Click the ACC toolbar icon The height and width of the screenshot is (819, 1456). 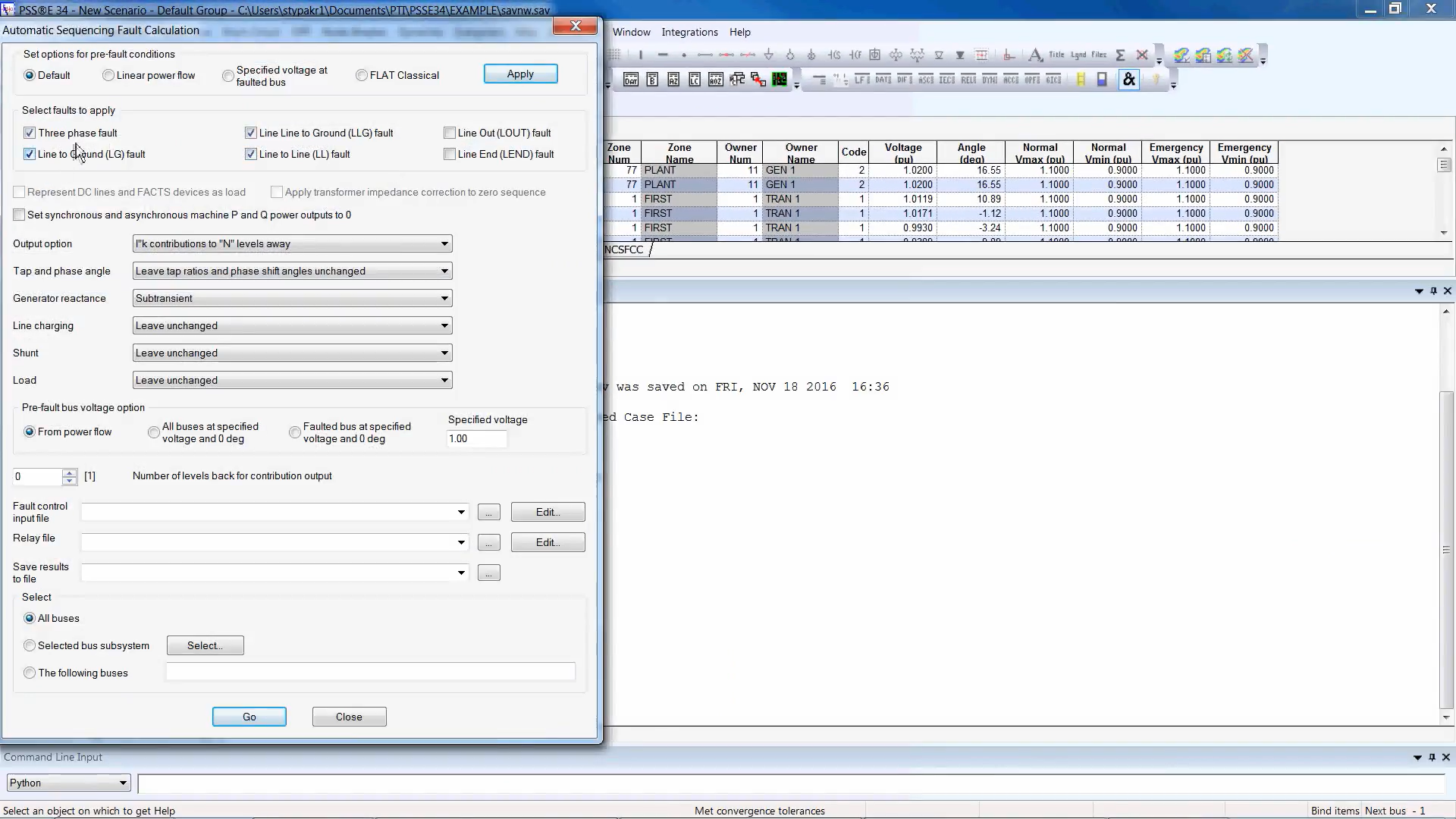1011,80
